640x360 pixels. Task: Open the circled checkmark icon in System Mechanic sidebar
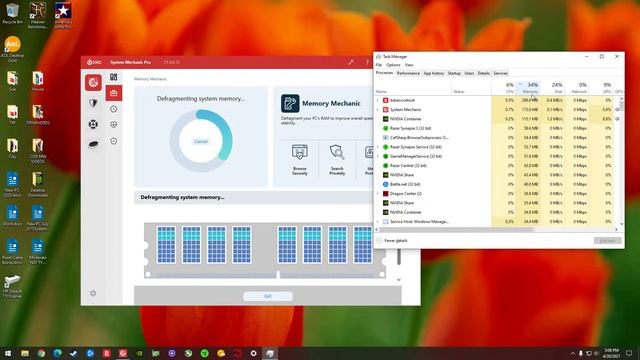pyautogui.click(x=113, y=141)
